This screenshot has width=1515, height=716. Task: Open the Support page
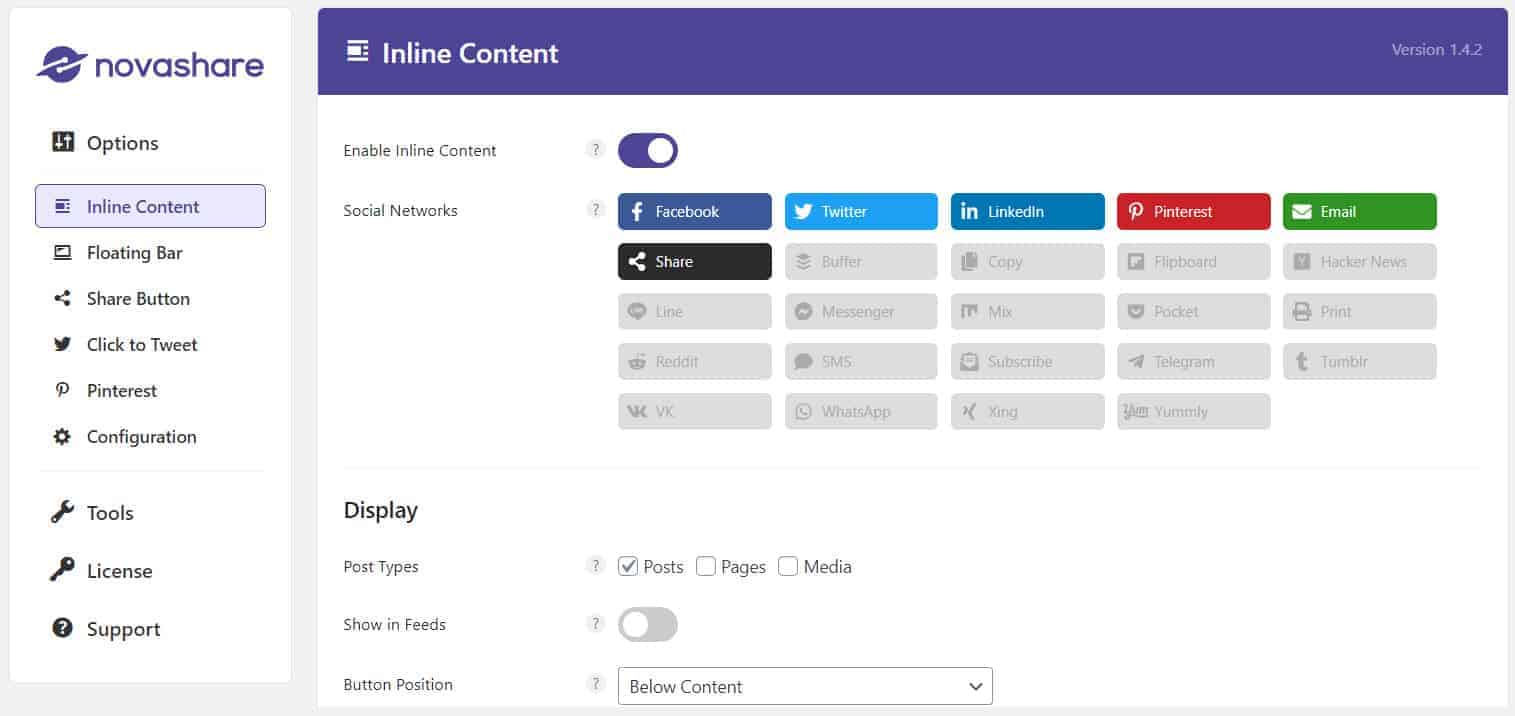click(x=122, y=629)
